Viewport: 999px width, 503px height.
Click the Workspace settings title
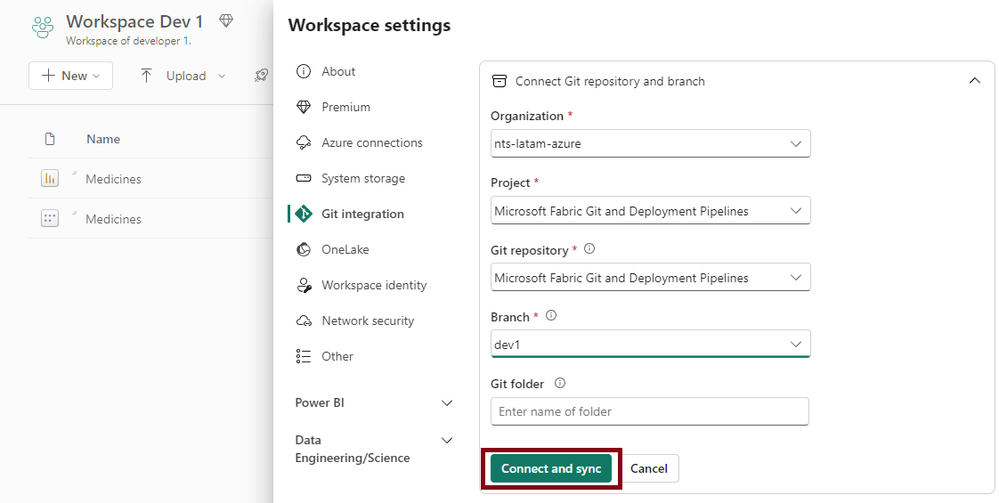369,26
